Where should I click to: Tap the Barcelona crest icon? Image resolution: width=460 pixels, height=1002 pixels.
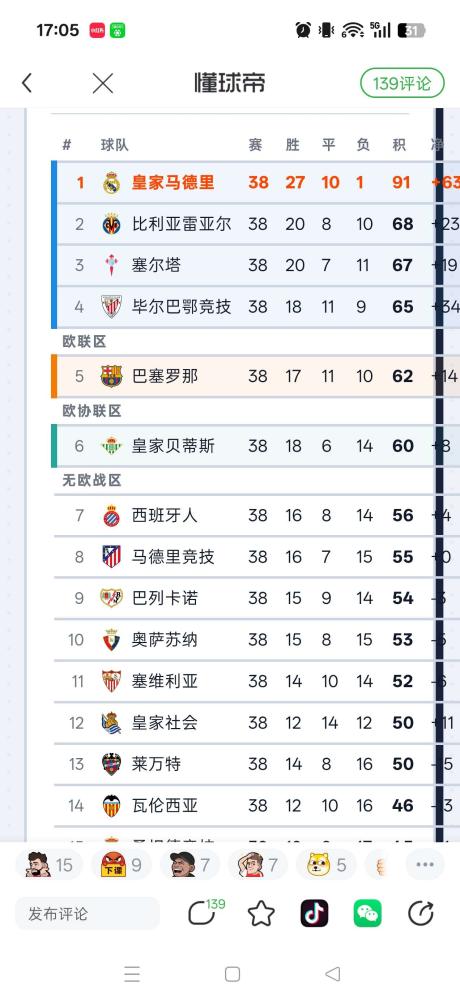[x=111, y=376]
